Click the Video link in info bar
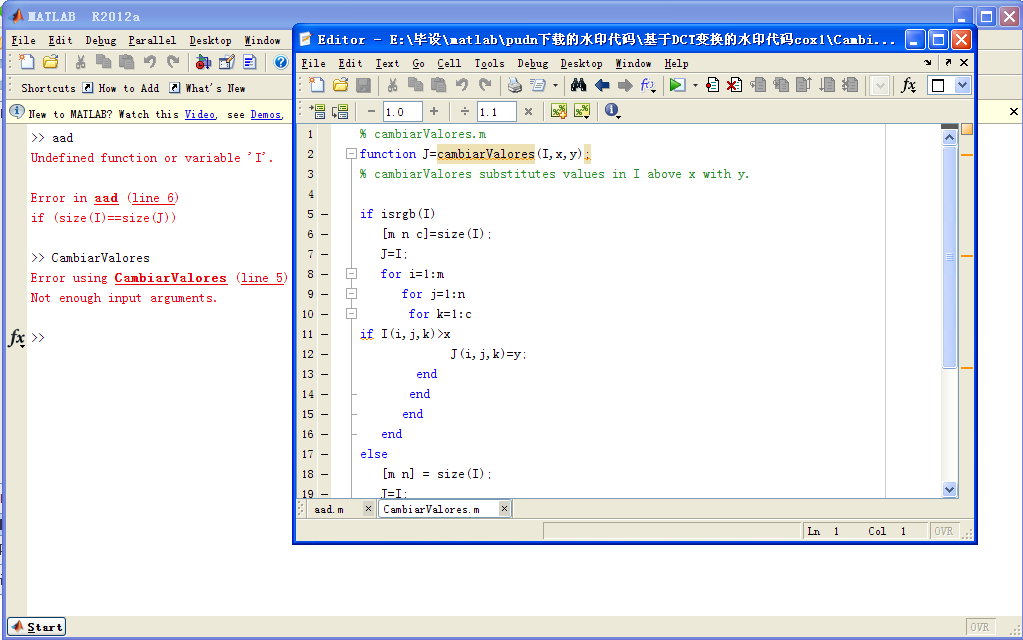 (x=199, y=114)
